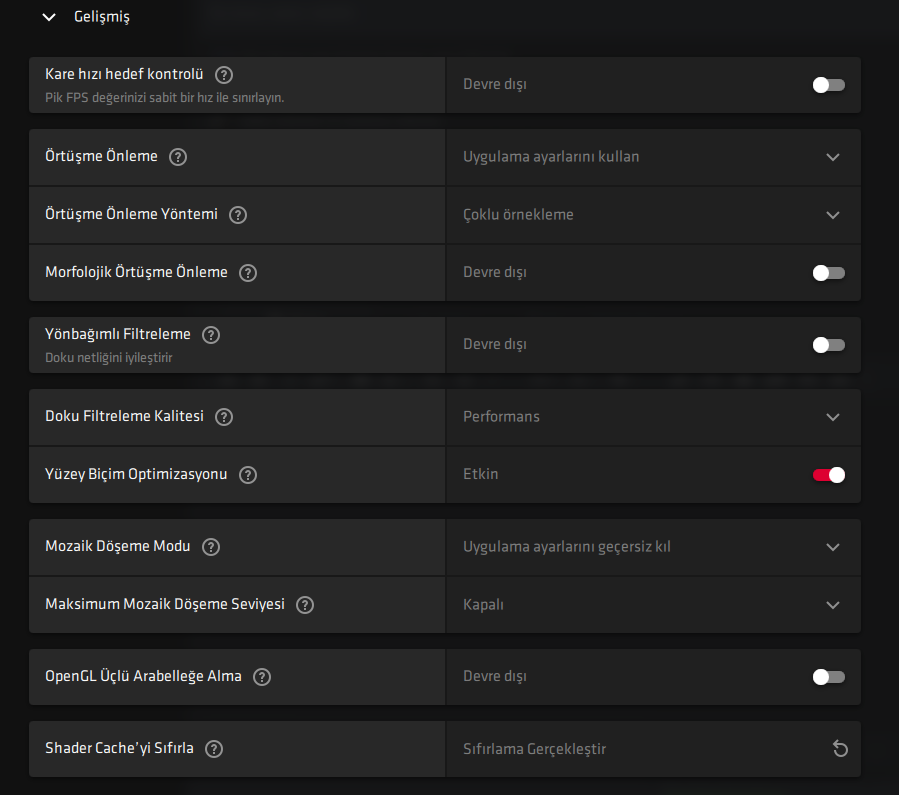Click help icon beside Örtüşme Önleme
This screenshot has height=795, width=899.
click(178, 156)
